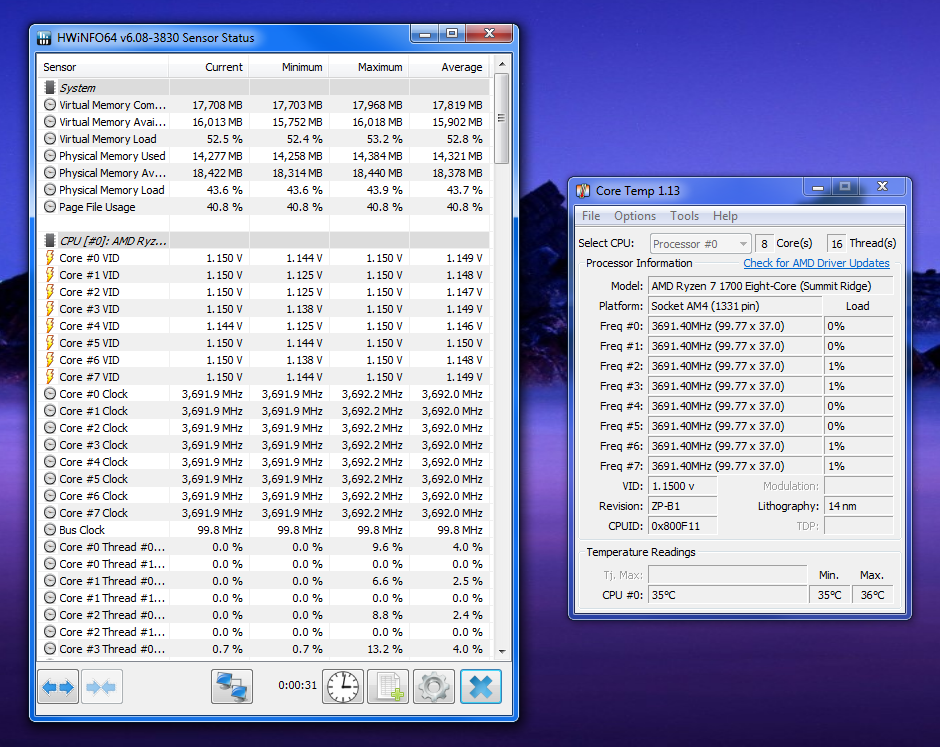
Task: Click the Bus Clock current 99.8 MHz value
Action: click(x=219, y=531)
